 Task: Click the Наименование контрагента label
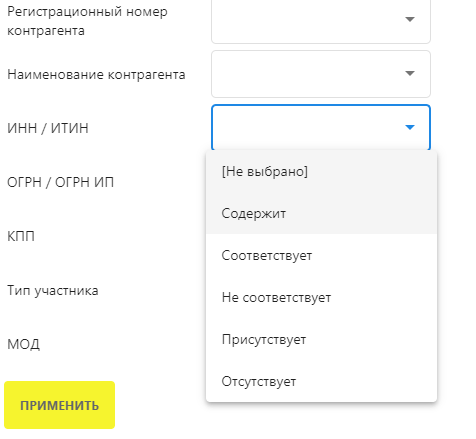click(x=96, y=74)
